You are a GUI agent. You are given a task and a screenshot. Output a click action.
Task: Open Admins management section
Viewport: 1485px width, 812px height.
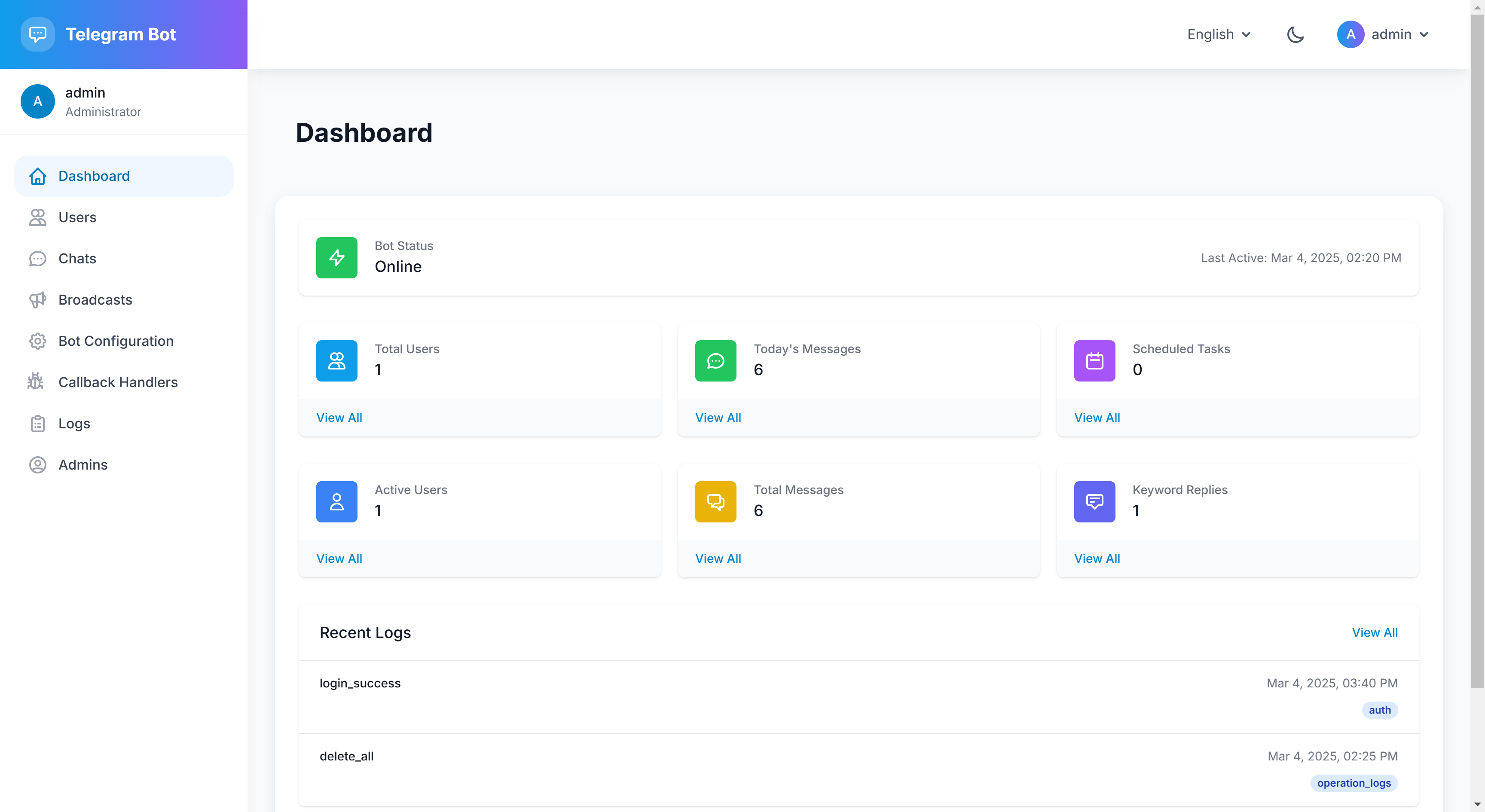tap(84, 464)
